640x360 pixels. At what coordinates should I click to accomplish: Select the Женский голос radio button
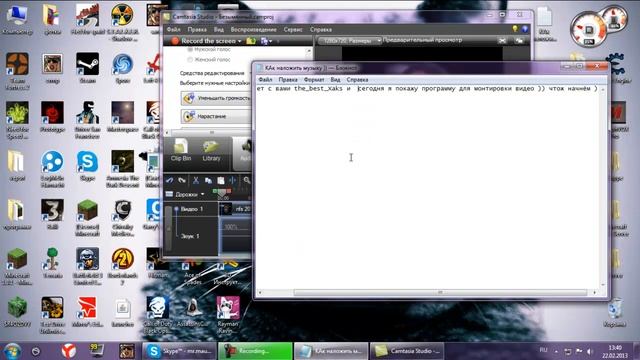tap(190, 60)
